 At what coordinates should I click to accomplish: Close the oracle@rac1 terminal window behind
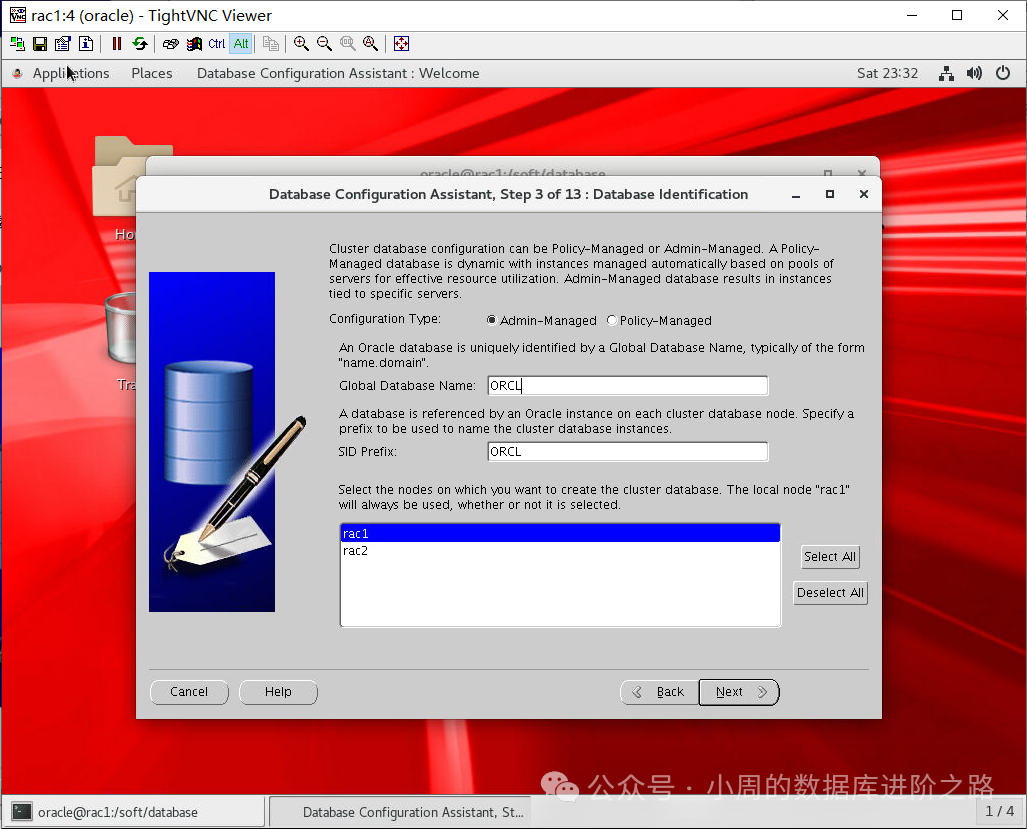[x=862, y=174]
